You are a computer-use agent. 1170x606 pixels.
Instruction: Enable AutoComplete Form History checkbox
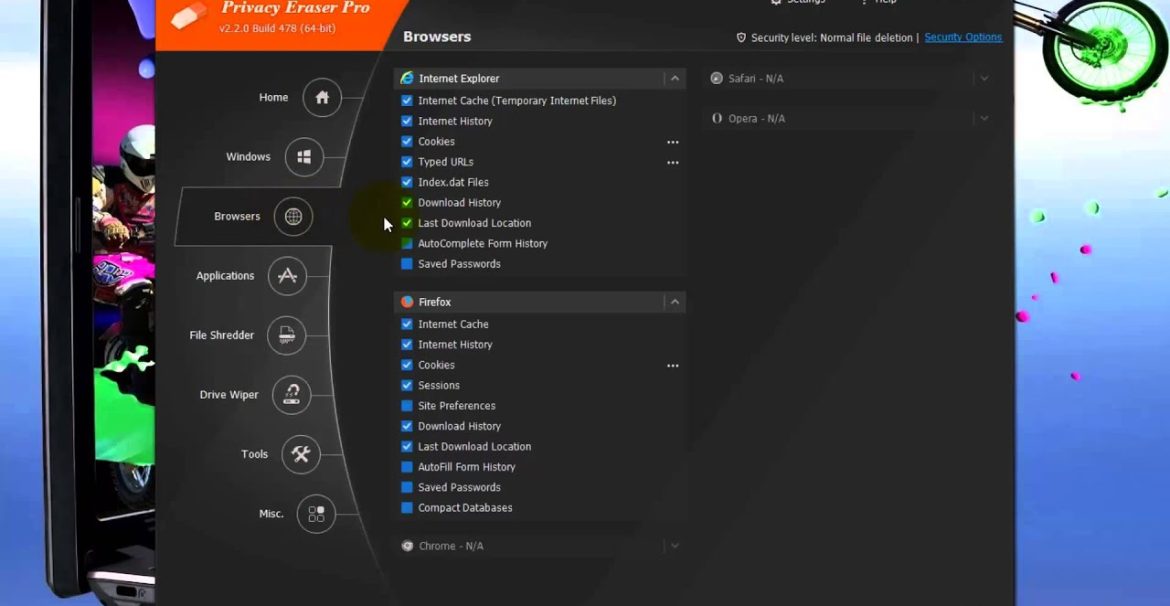[x=407, y=243]
